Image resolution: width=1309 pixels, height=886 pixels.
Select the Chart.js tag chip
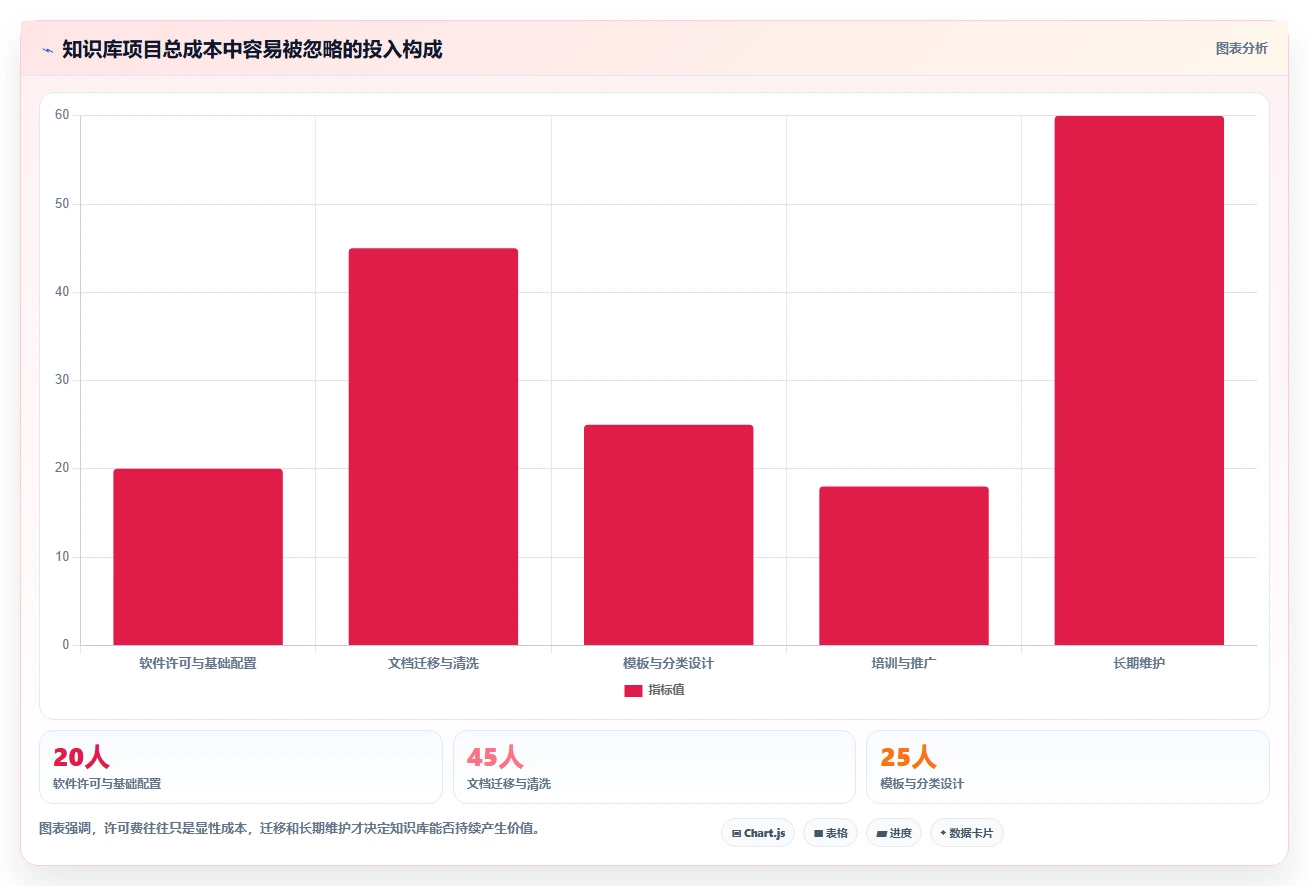pos(758,833)
